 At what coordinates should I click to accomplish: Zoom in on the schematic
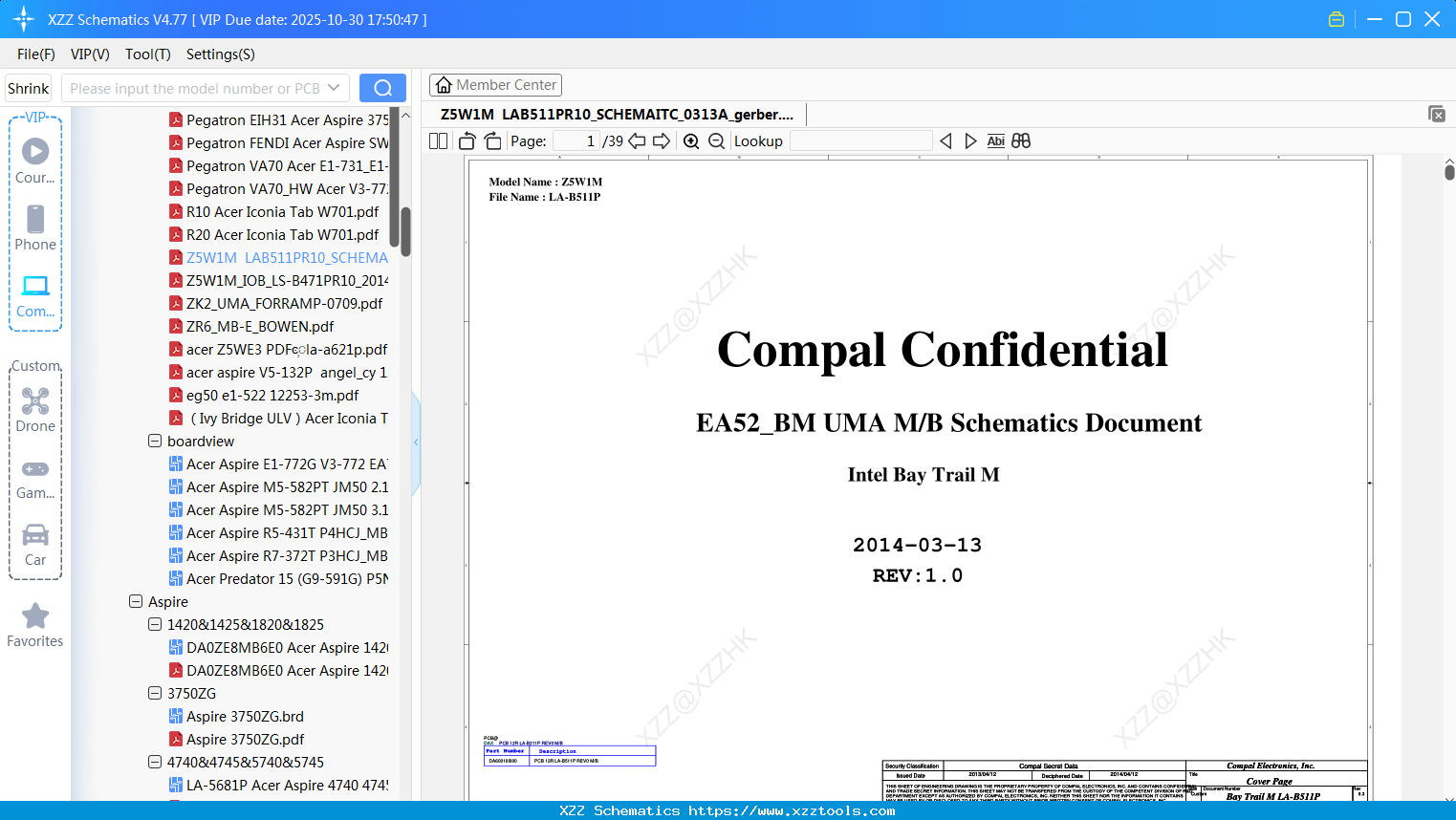pyautogui.click(x=691, y=141)
